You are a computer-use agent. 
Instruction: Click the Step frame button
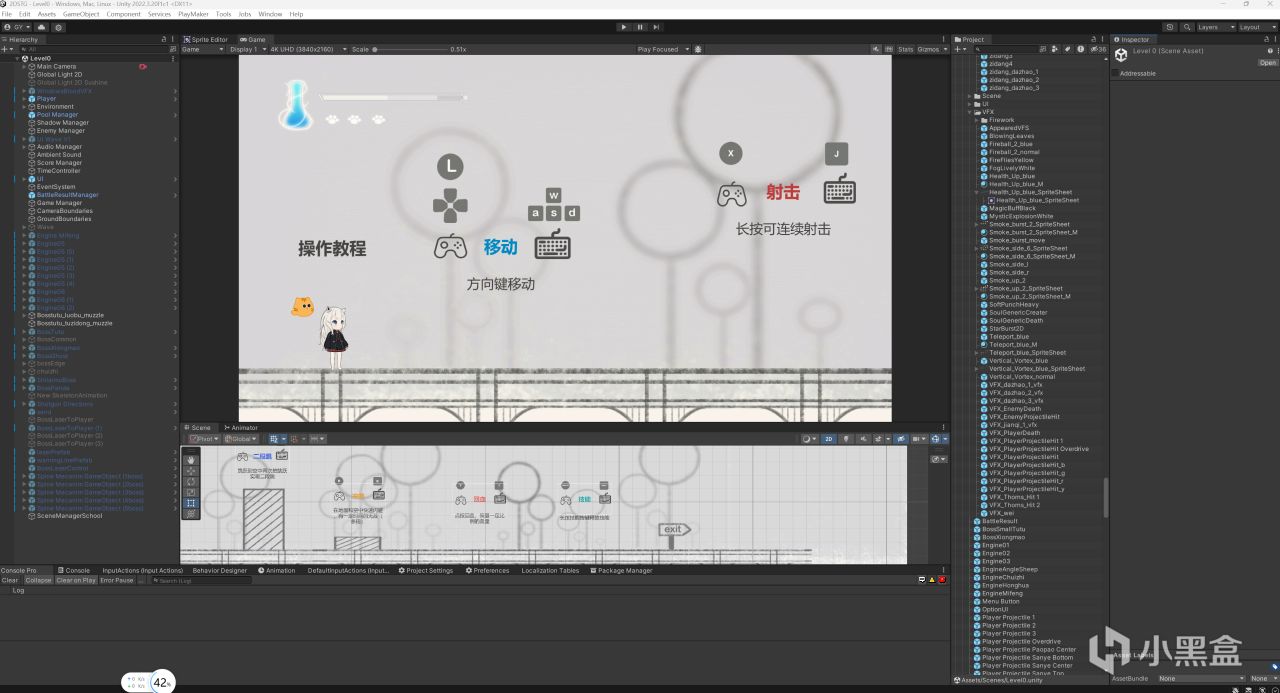click(656, 27)
